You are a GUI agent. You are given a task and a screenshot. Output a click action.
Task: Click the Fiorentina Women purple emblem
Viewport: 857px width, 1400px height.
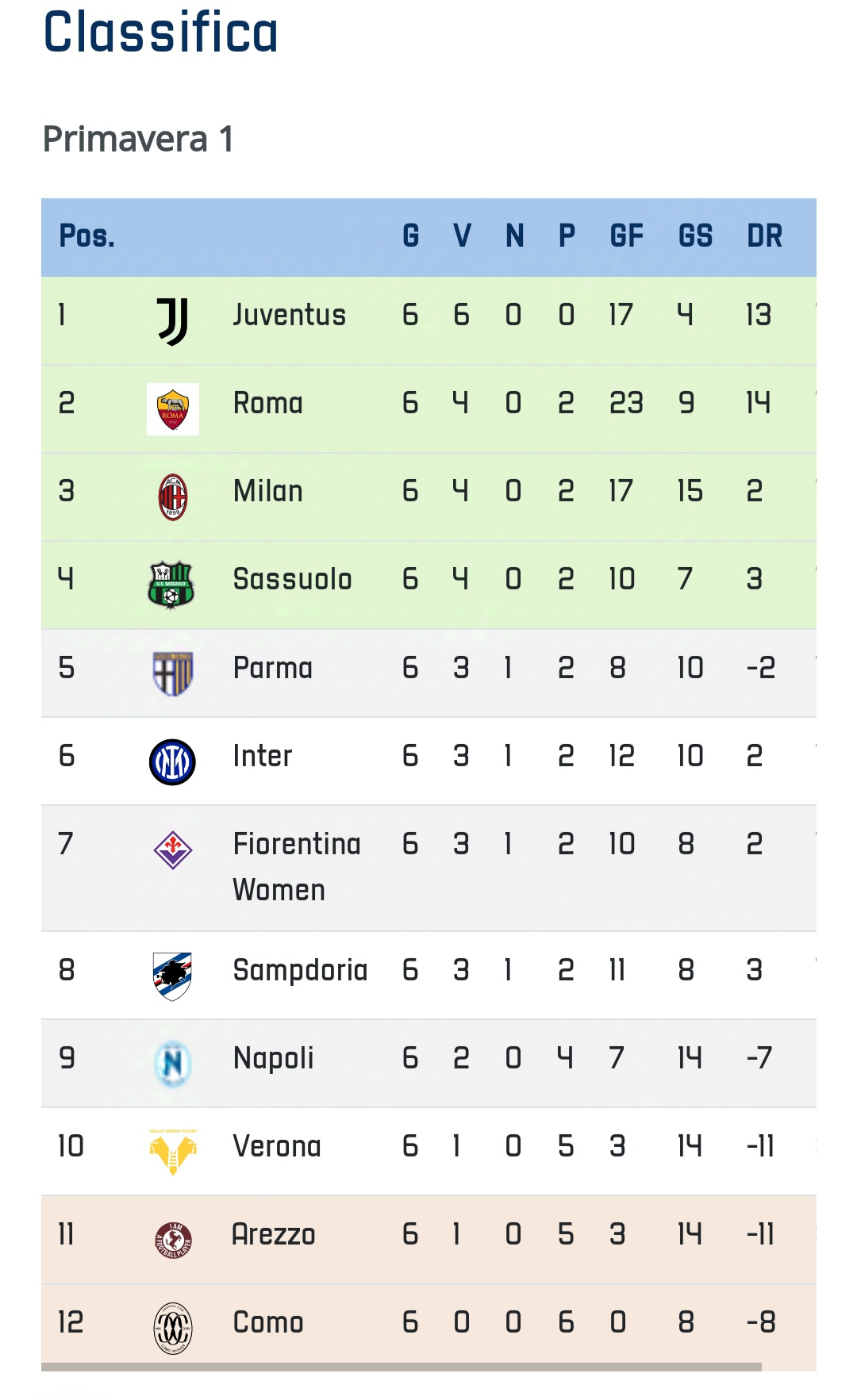point(173,850)
